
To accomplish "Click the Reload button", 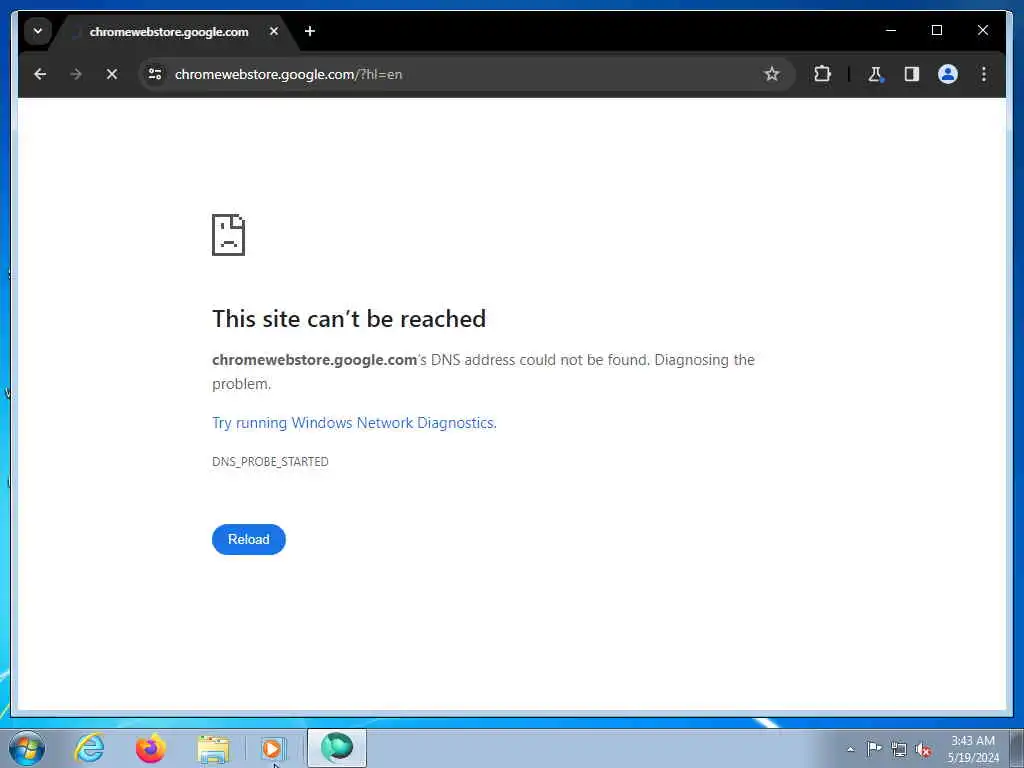I will click(249, 539).
